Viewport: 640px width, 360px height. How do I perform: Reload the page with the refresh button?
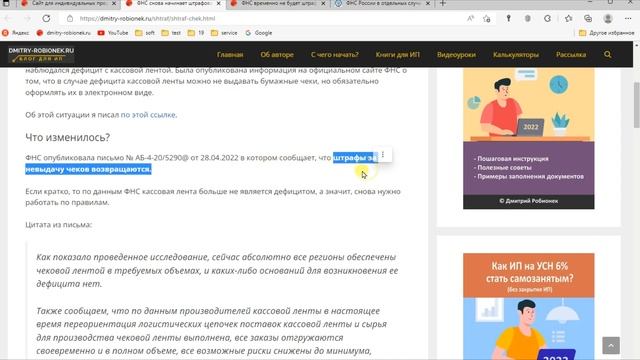coord(47,18)
